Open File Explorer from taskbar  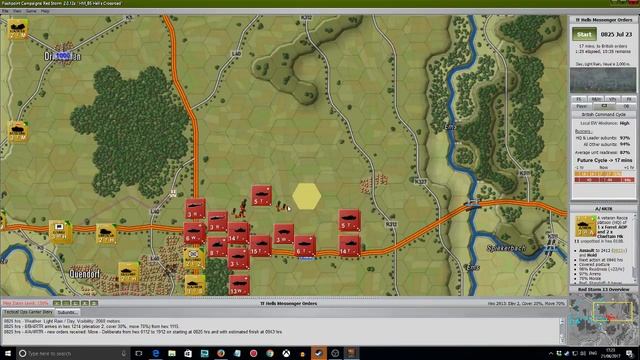172,353
